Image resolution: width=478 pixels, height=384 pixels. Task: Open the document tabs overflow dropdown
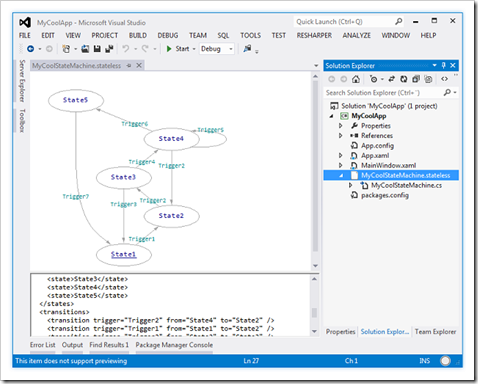point(316,66)
